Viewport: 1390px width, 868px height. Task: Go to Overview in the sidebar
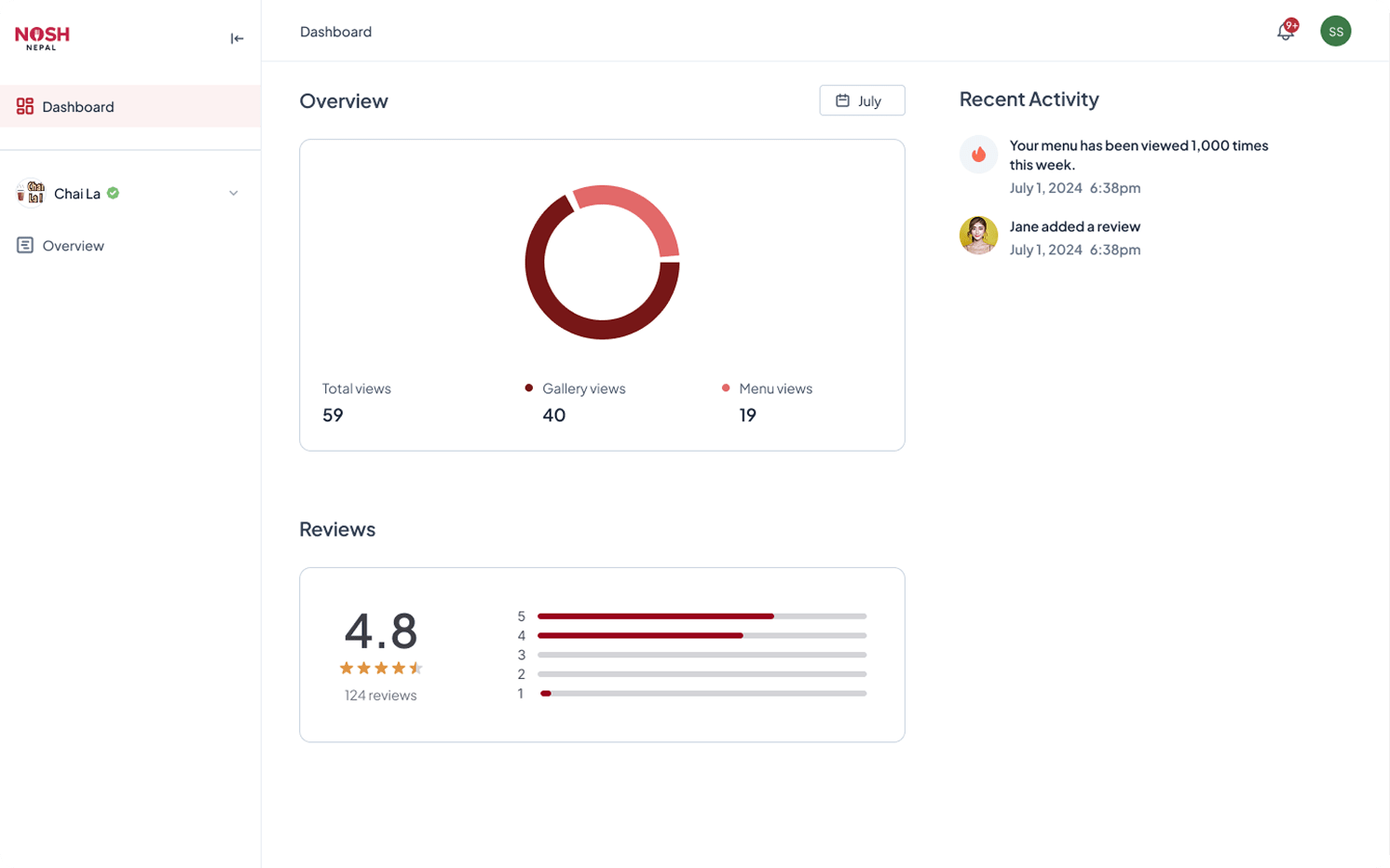coord(73,246)
